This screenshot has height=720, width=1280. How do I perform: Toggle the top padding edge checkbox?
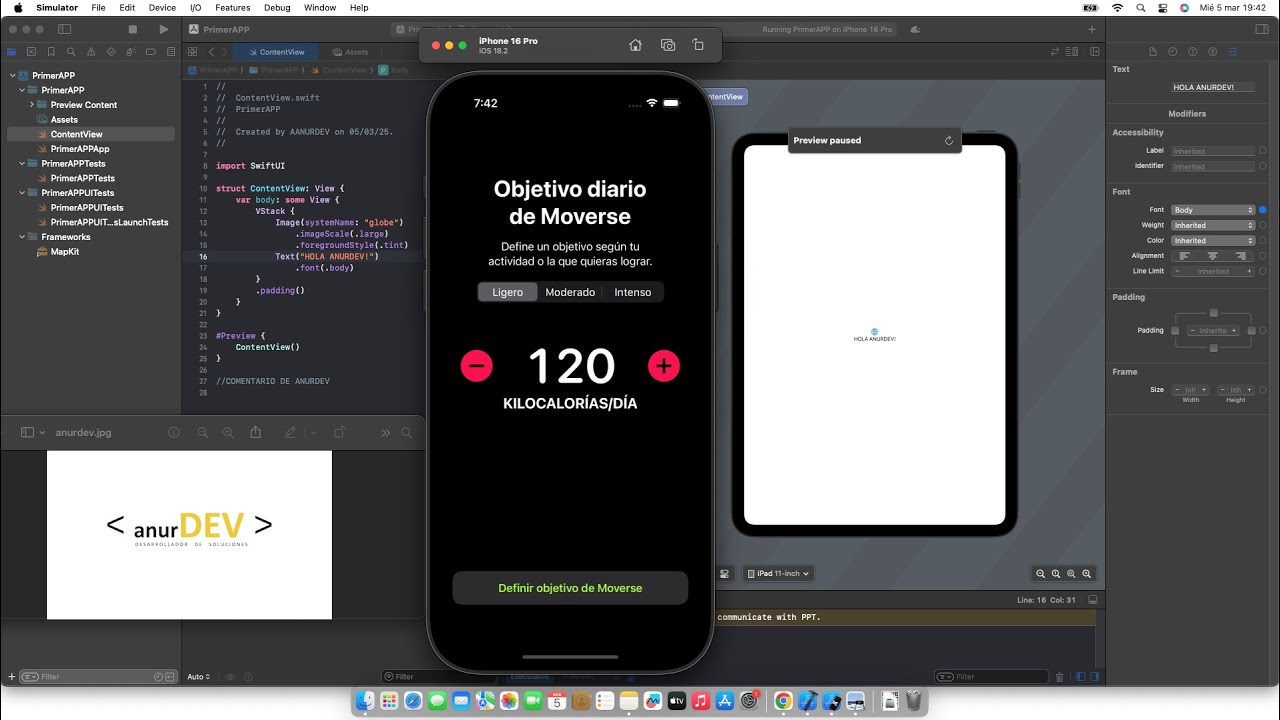pos(1214,313)
